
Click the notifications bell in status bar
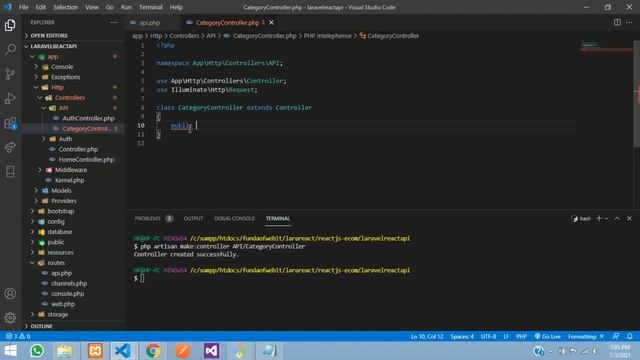coord(630,336)
